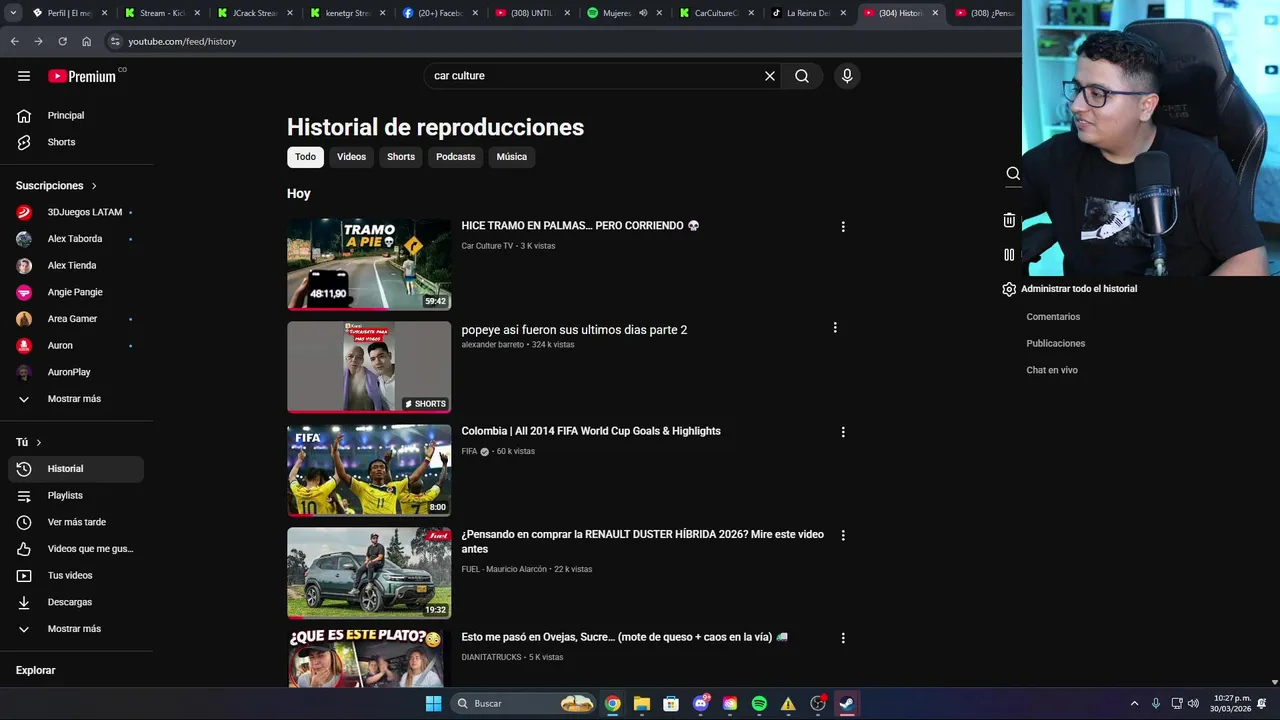The image size is (1280, 720).
Task: Click the YouTube Premium logo
Action: (82, 76)
